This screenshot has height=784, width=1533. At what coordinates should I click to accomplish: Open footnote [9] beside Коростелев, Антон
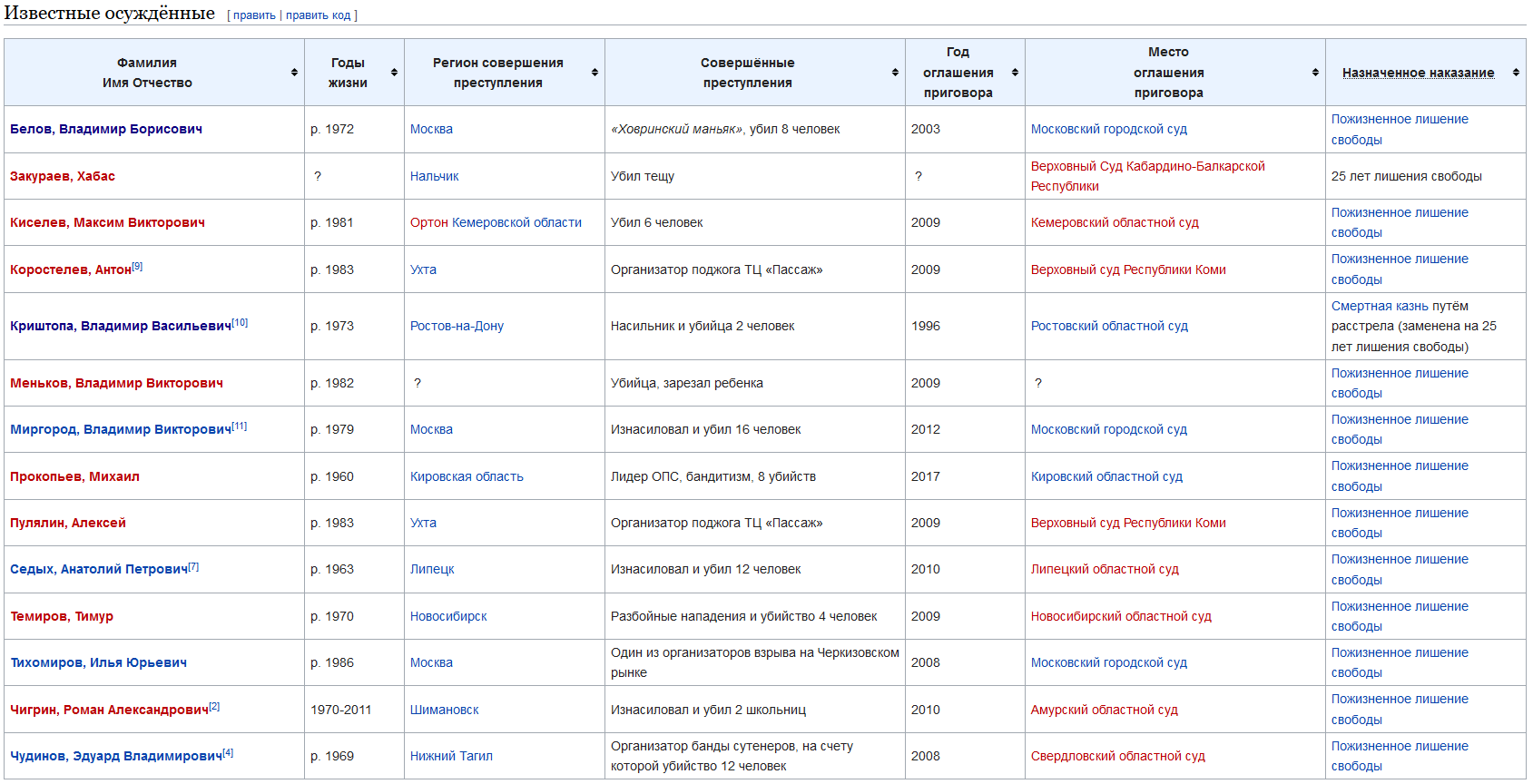[137, 267]
